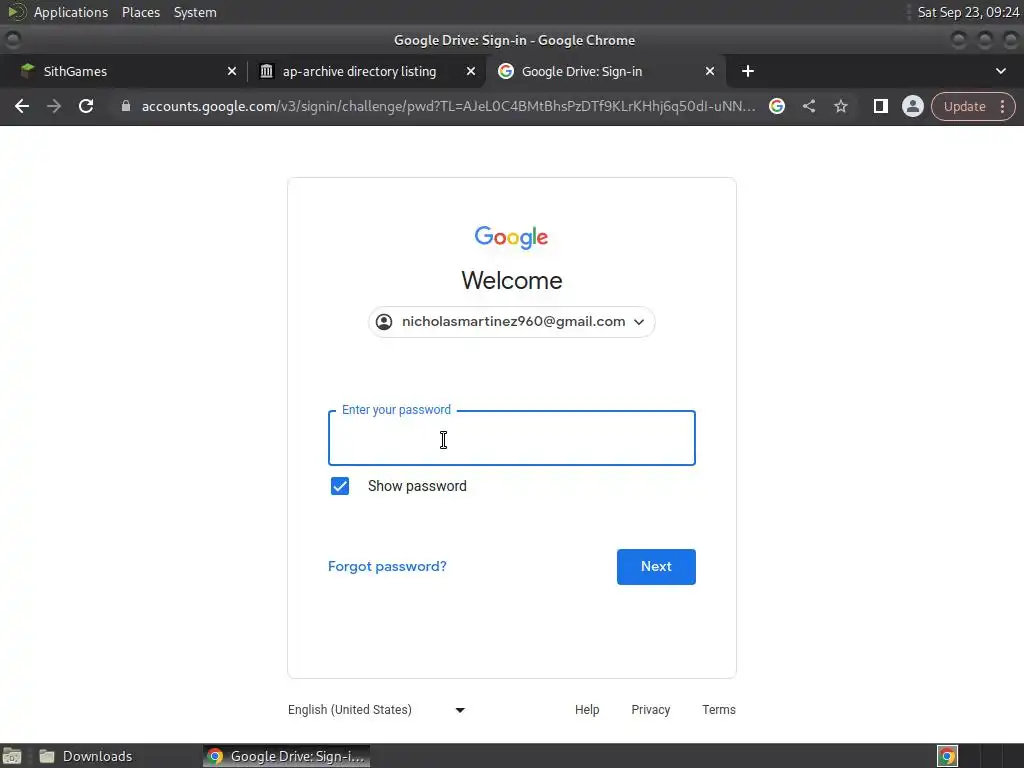Close the Google Drive: Sign-in tab
This screenshot has height=768, width=1024.
(x=710, y=71)
